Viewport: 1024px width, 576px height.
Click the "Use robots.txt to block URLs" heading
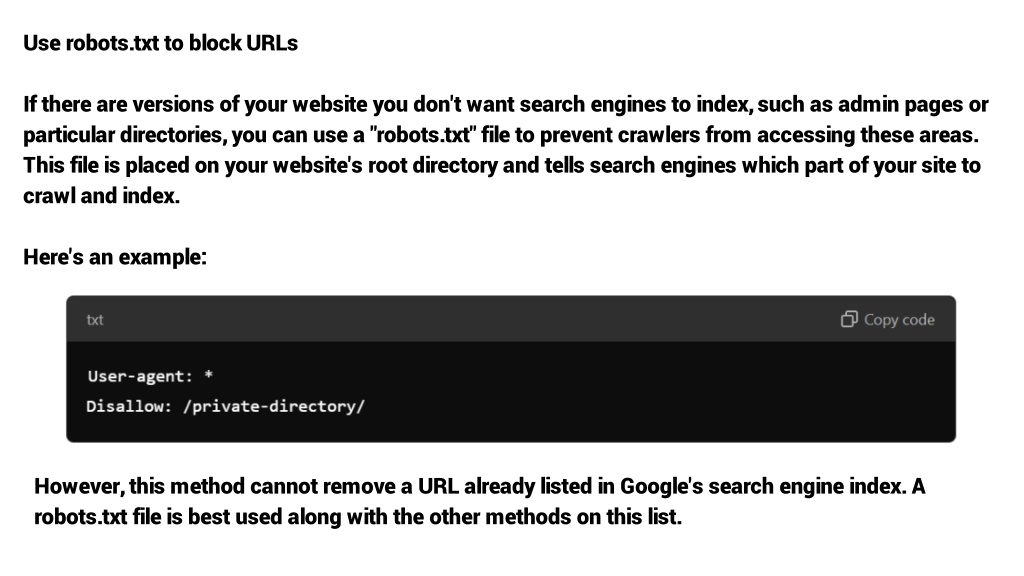[161, 43]
